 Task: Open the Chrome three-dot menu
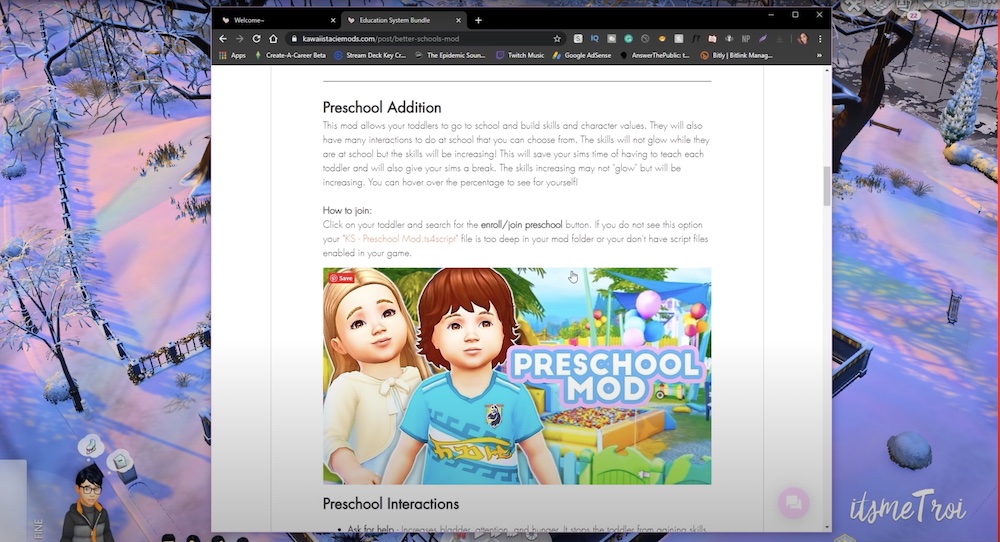point(820,39)
